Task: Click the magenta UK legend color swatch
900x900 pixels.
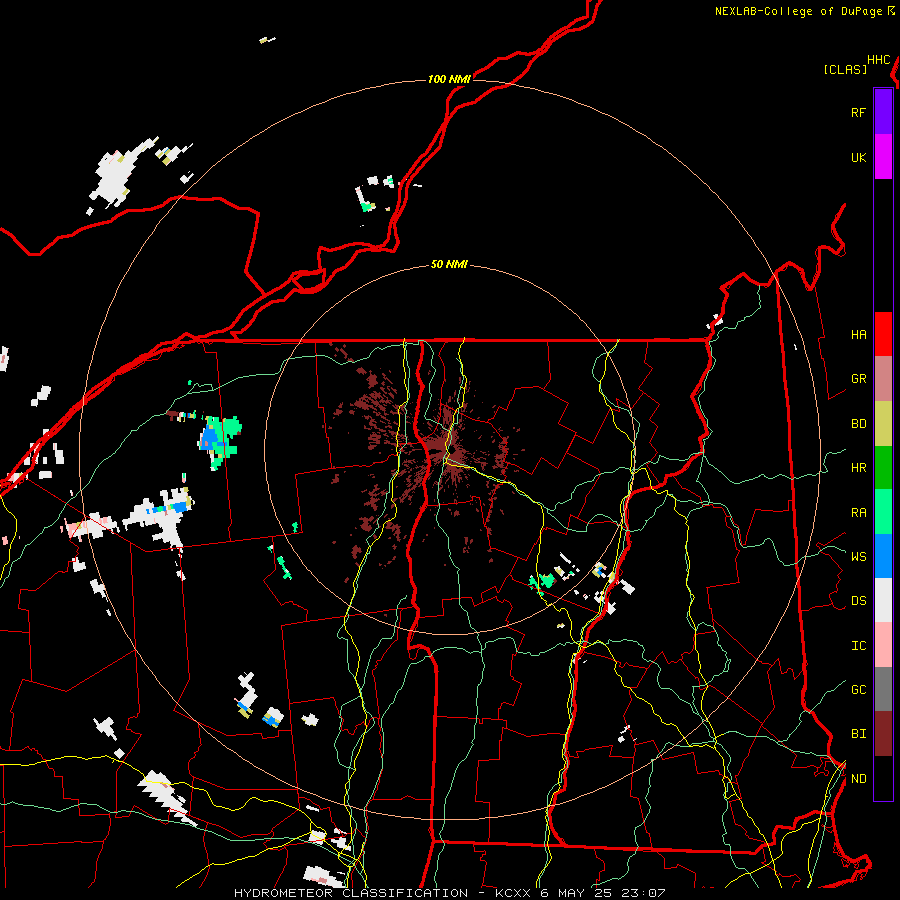Action: point(883,157)
